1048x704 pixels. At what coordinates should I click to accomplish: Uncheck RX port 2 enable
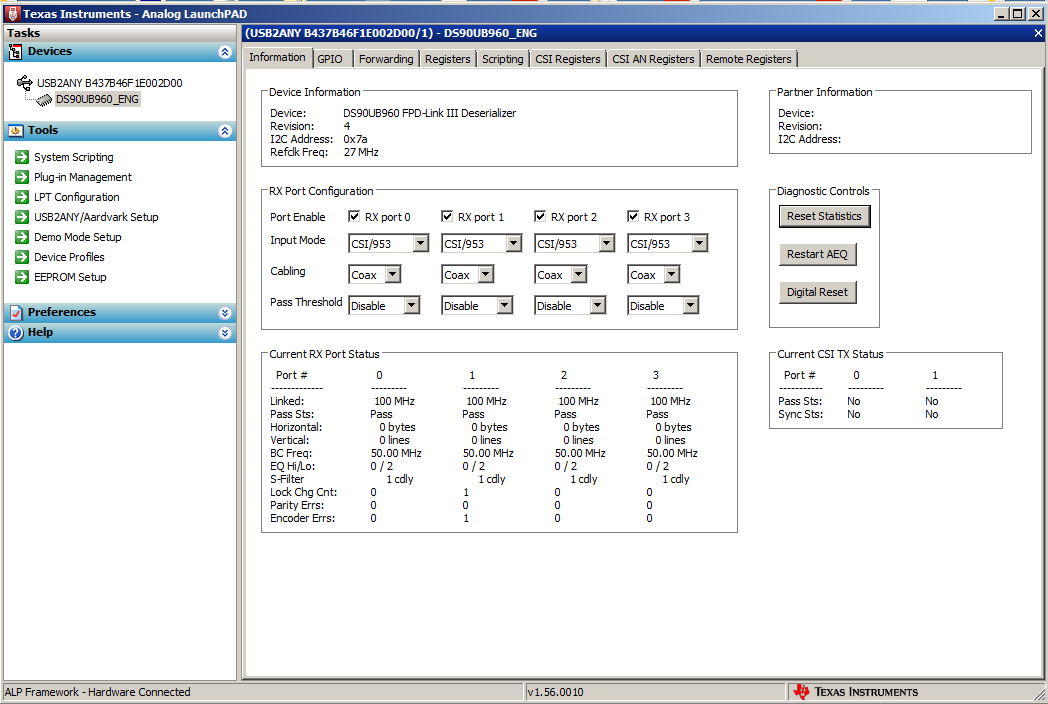point(540,216)
